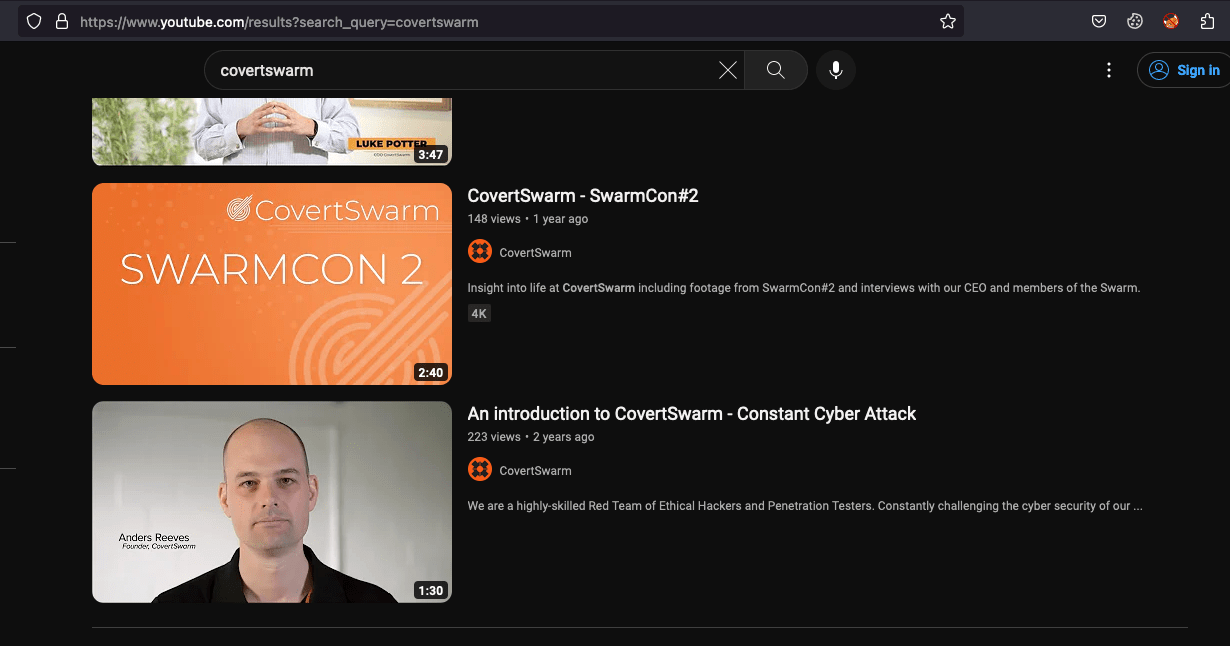The height and width of the screenshot is (646, 1230).
Task: Clear the search query with the X icon
Action: pos(728,70)
